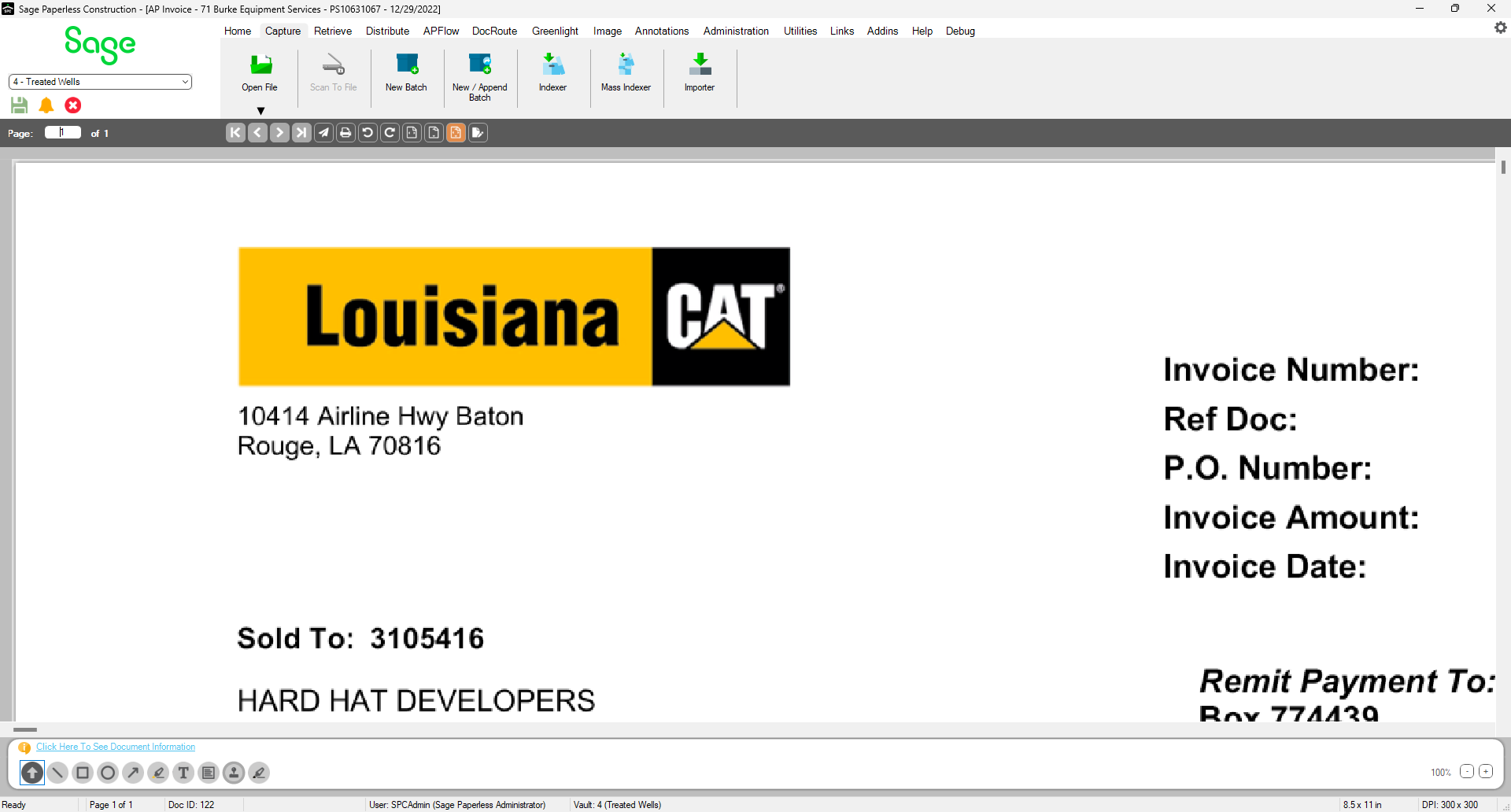This screenshot has width=1511, height=812.
Task: Click New / Append Batch
Action: tap(479, 77)
